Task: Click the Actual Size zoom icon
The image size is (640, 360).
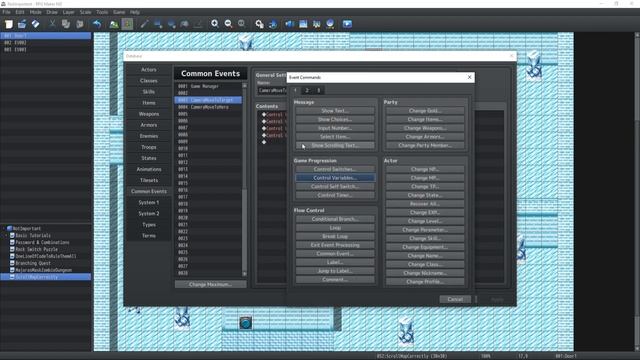Action: pos(242,24)
